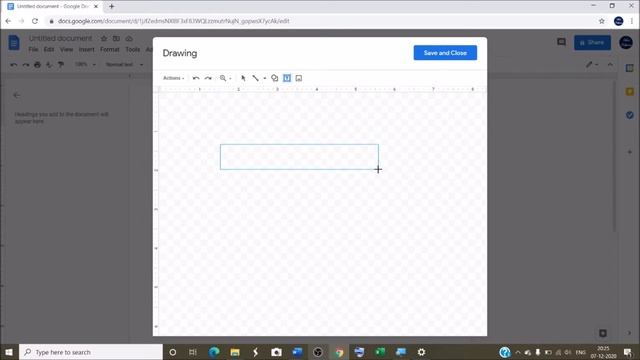
Task: Click the Share button
Action: pyautogui.click(x=592, y=42)
